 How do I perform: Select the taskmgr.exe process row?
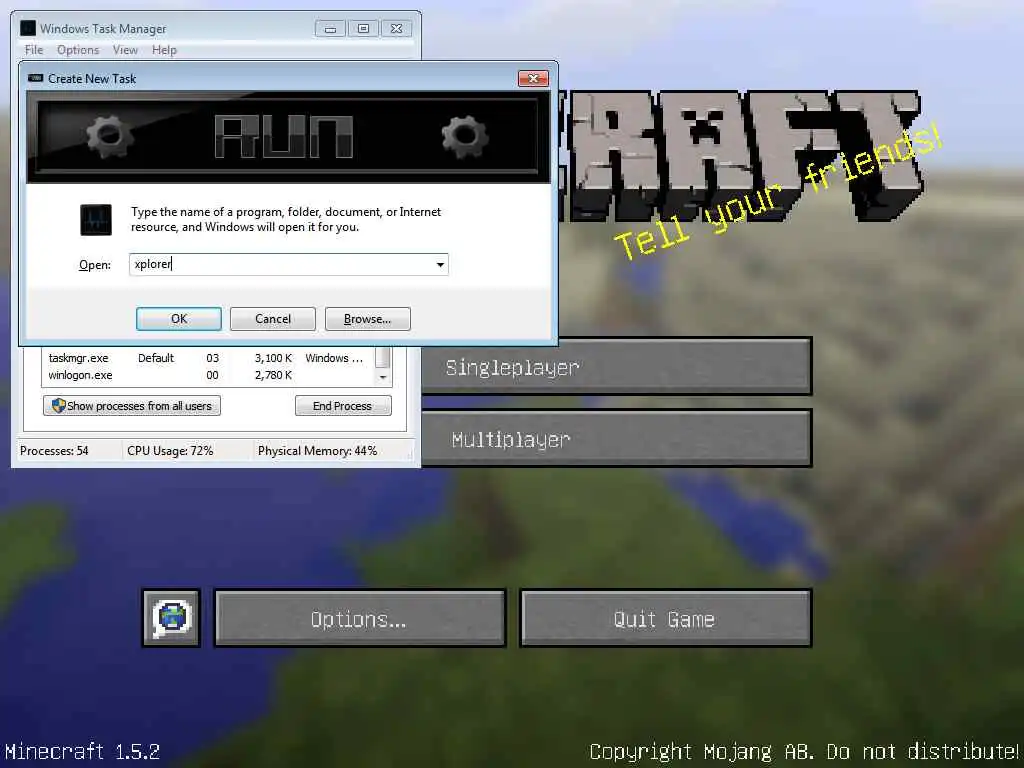[x=208, y=358]
